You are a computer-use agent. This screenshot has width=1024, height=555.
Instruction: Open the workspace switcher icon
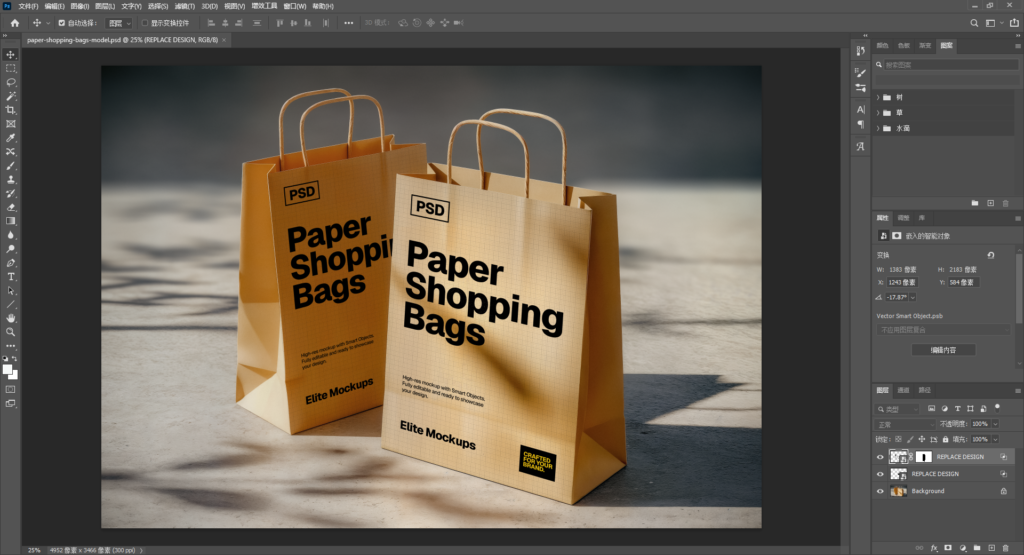(x=991, y=23)
